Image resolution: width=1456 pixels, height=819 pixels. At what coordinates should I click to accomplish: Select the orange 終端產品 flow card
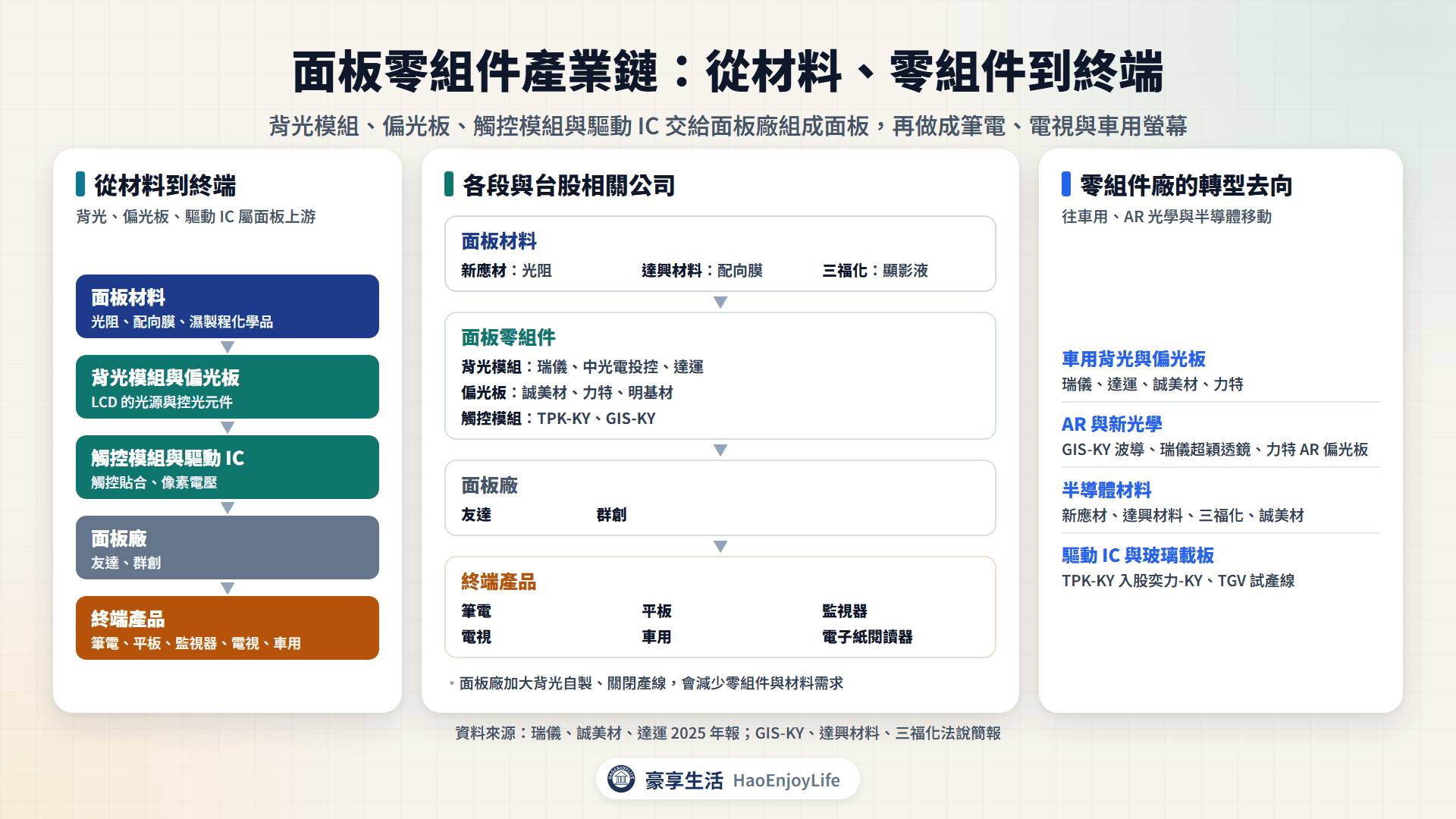(x=227, y=628)
